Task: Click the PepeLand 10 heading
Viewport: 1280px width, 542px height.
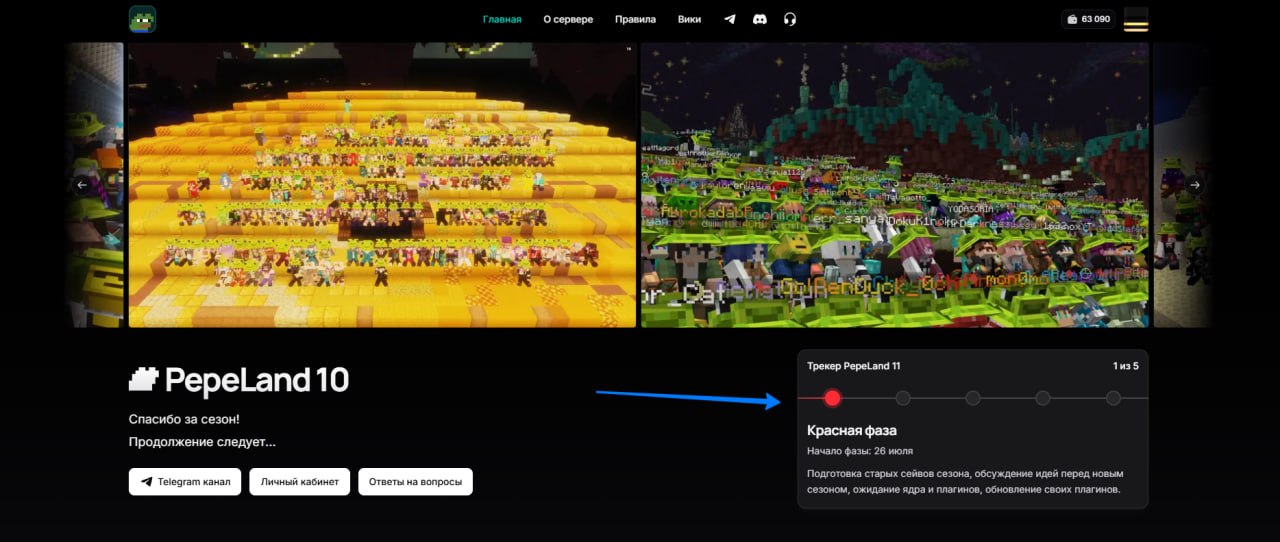Action: click(x=239, y=380)
